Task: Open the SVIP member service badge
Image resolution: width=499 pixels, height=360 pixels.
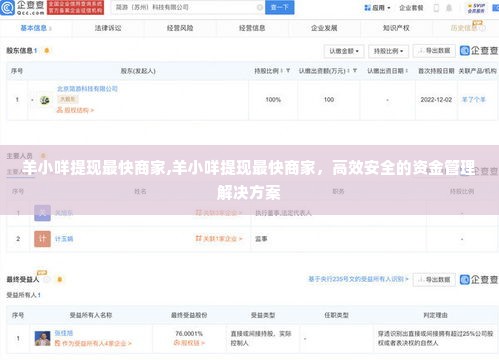Action: point(476,8)
